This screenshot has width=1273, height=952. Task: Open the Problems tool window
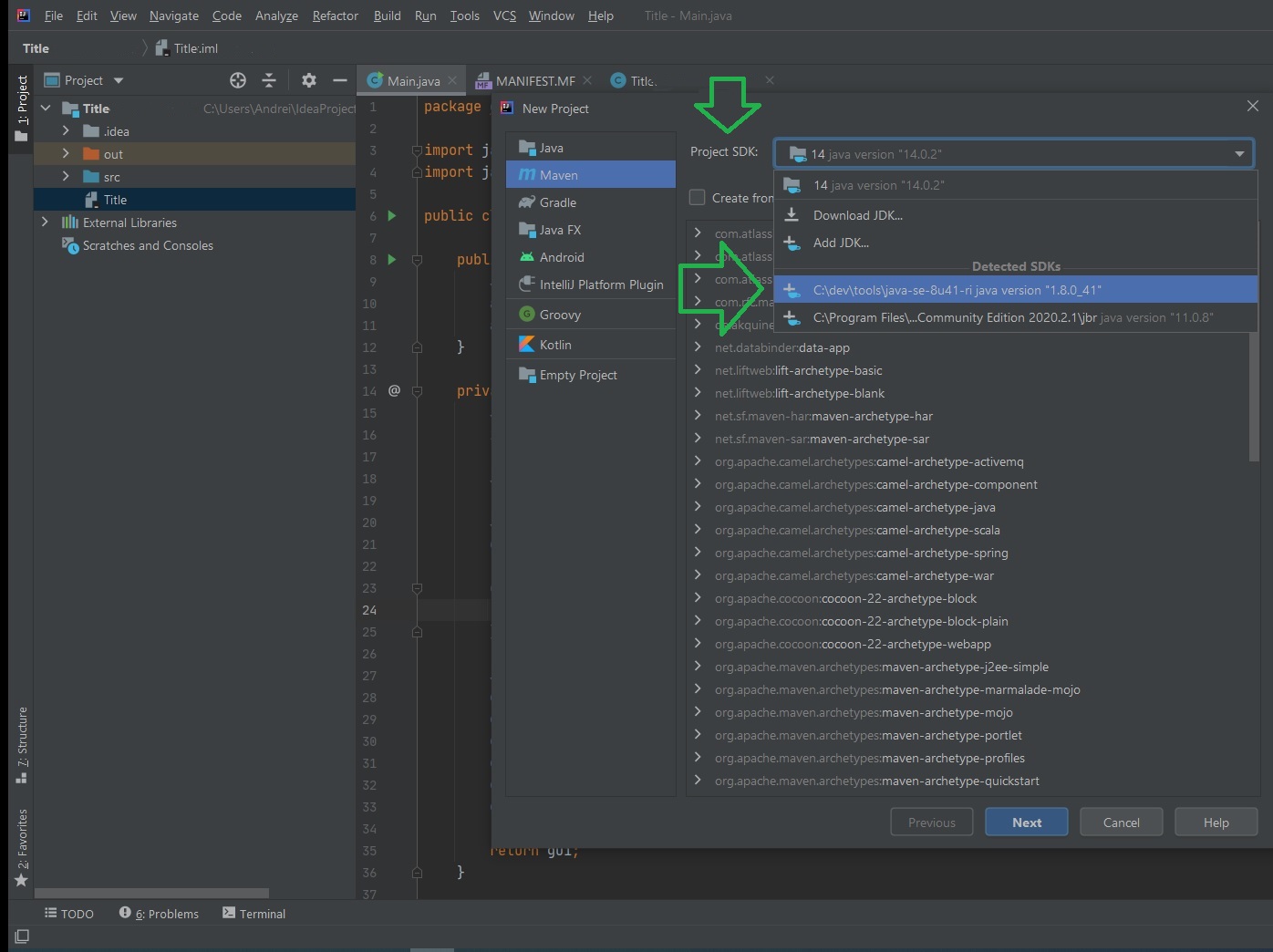tap(159, 914)
